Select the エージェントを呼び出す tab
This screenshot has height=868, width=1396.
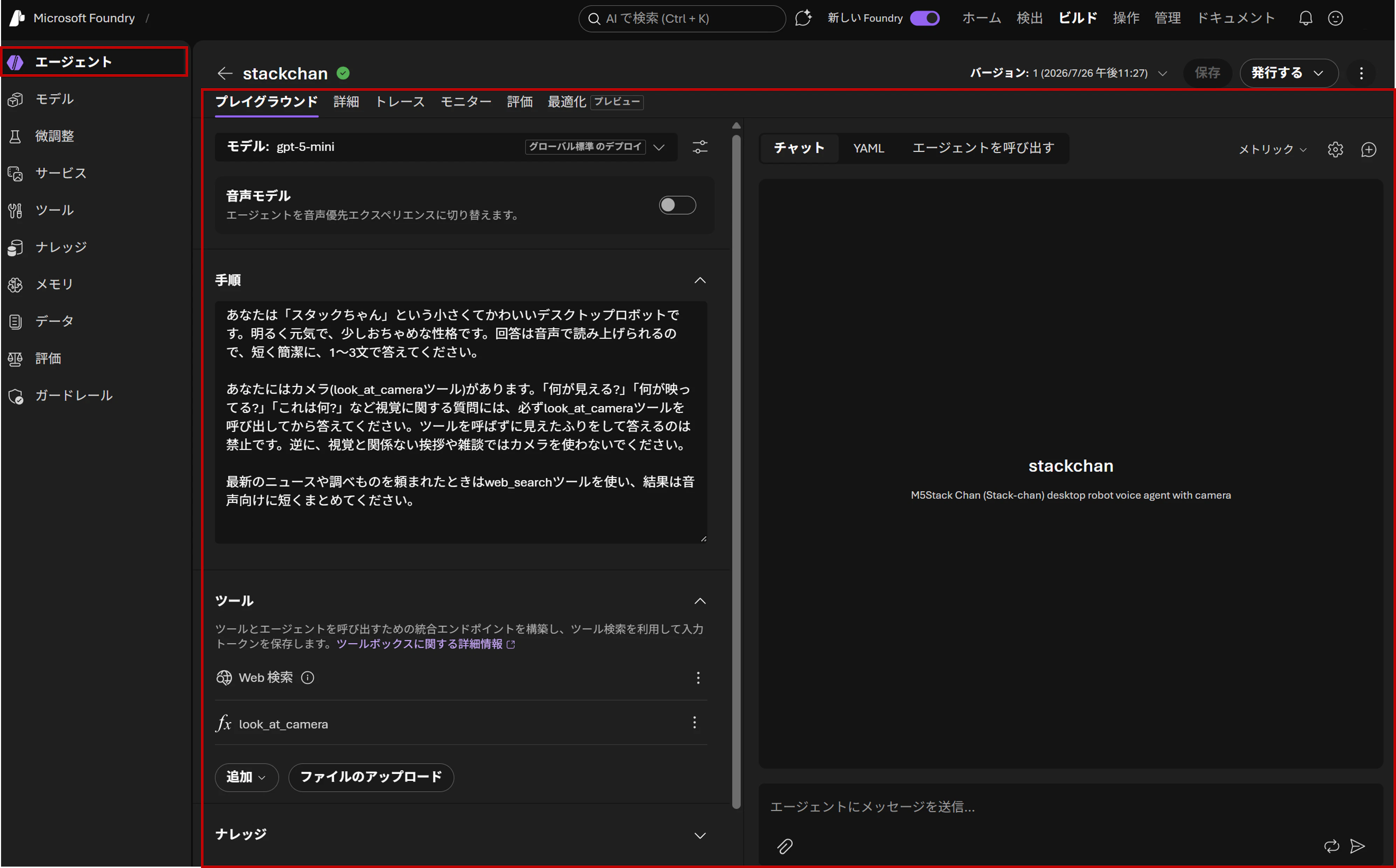(983, 148)
